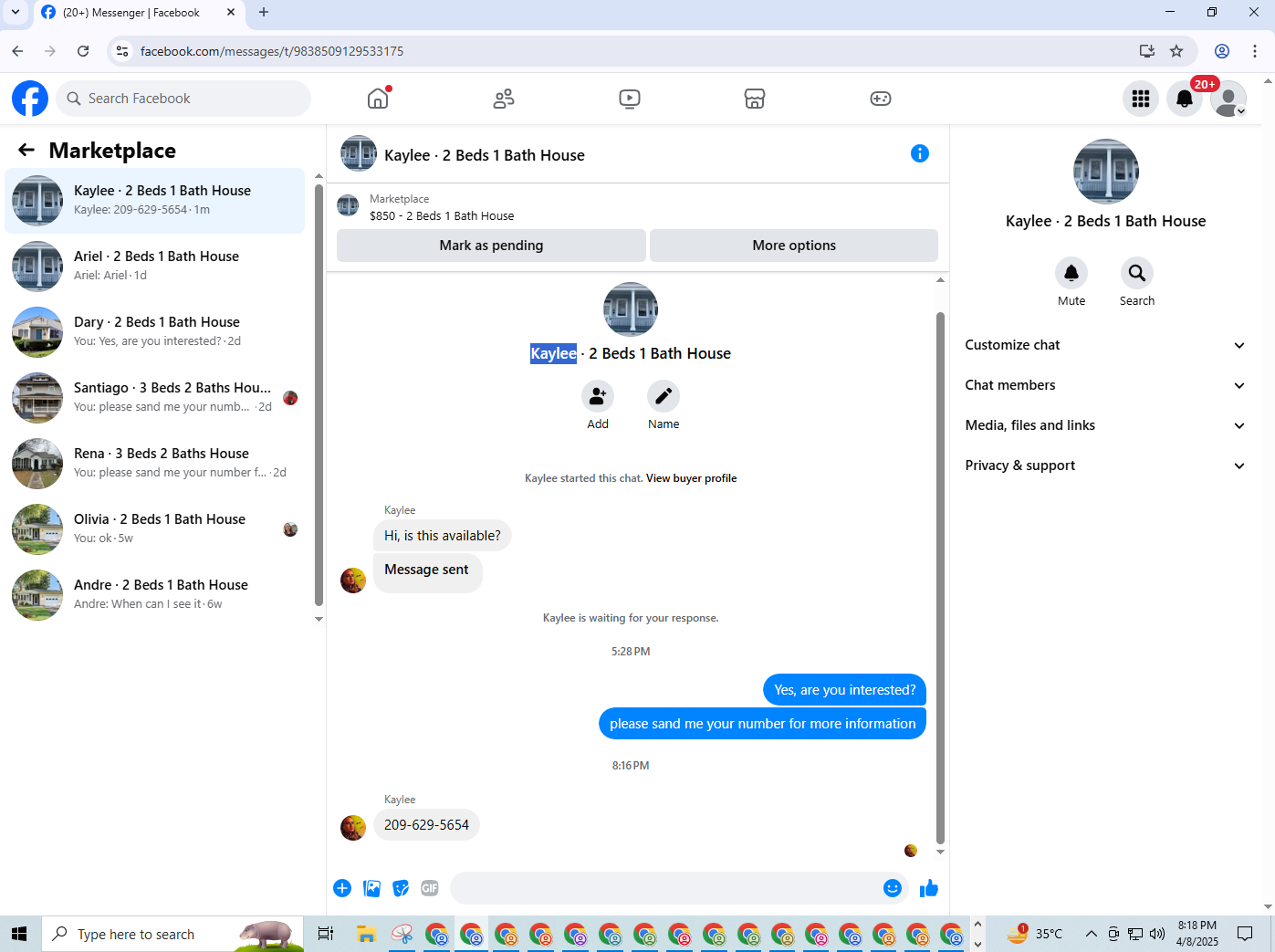Click the conversation scrollbar
The image size is (1275, 952).
[940, 577]
